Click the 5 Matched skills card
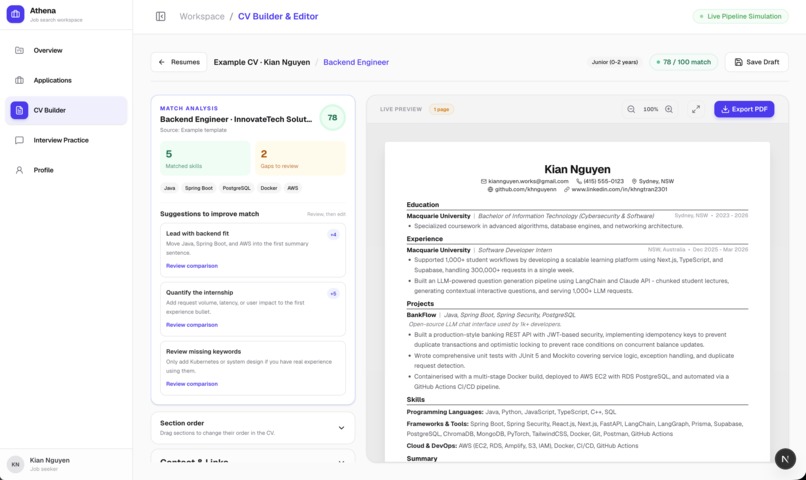 pyautogui.click(x=205, y=158)
